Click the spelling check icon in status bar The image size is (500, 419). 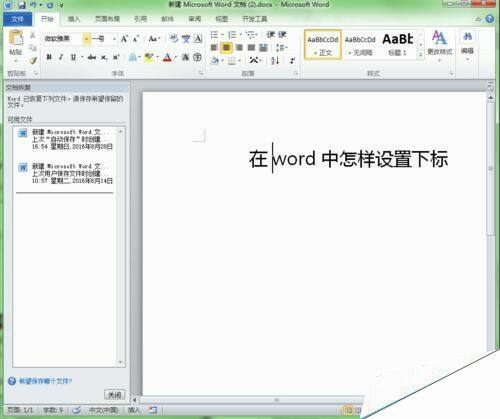pos(76,410)
